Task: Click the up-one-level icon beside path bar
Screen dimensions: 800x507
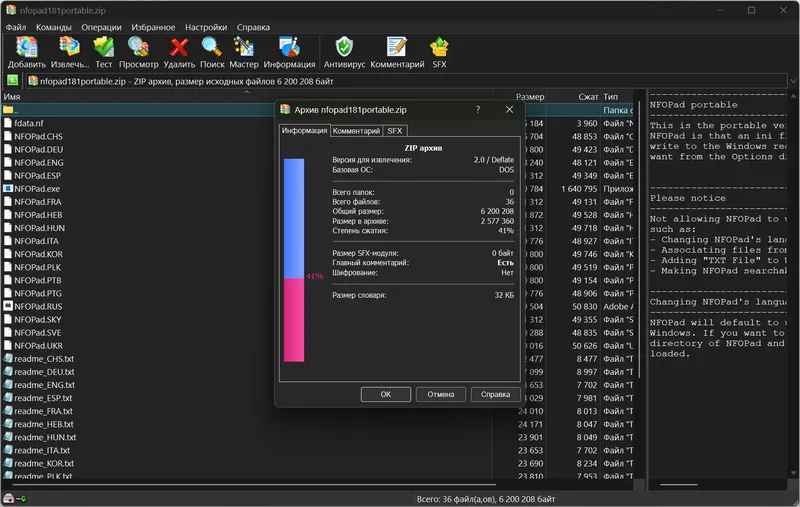Action: (x=12, y=81)
